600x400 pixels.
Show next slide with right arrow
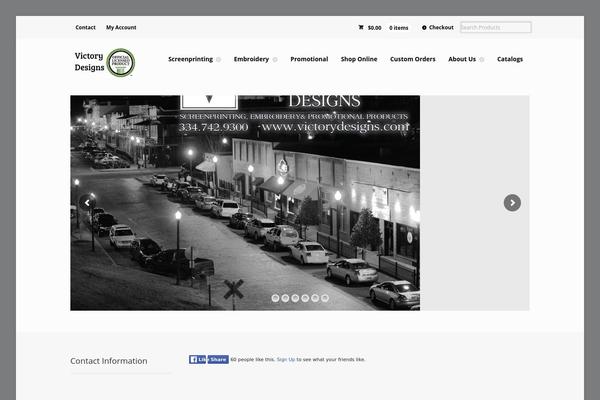tap(512, 203)
